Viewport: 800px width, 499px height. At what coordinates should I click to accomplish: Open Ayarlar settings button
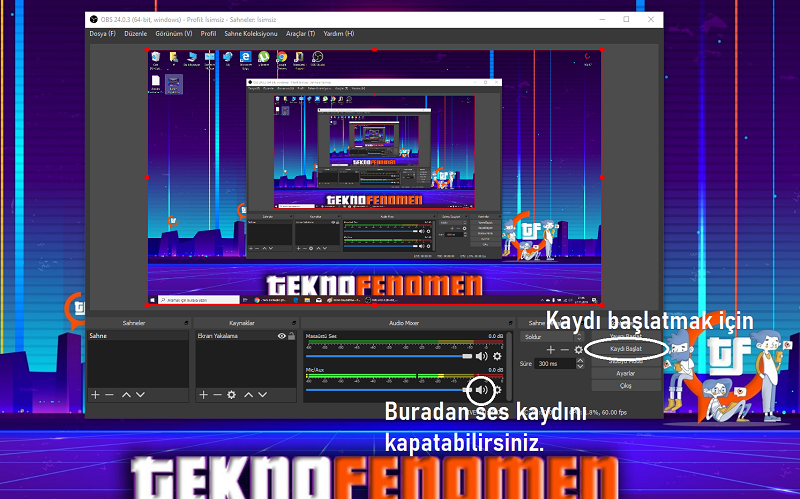click(x=626, y=373)
